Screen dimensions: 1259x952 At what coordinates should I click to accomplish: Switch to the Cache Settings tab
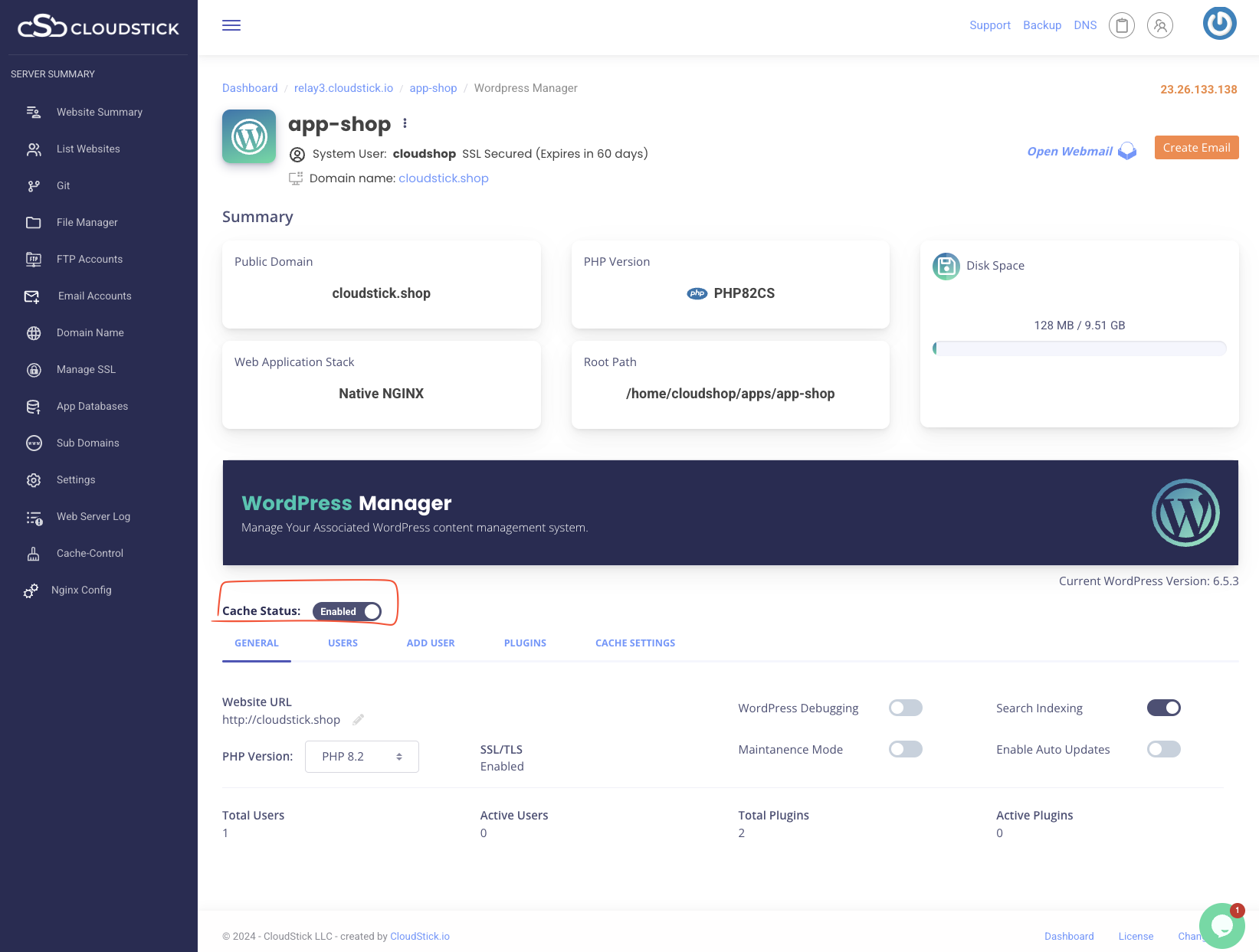click(x=634, y=643)
